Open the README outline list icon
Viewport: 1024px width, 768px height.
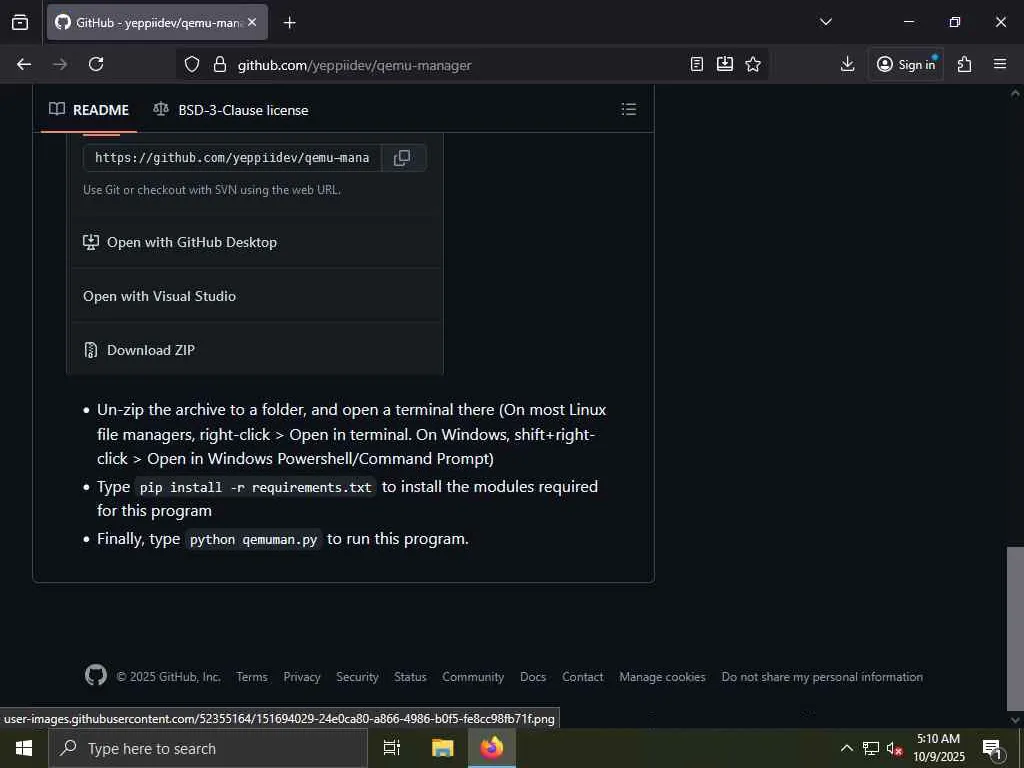[628, 109]
